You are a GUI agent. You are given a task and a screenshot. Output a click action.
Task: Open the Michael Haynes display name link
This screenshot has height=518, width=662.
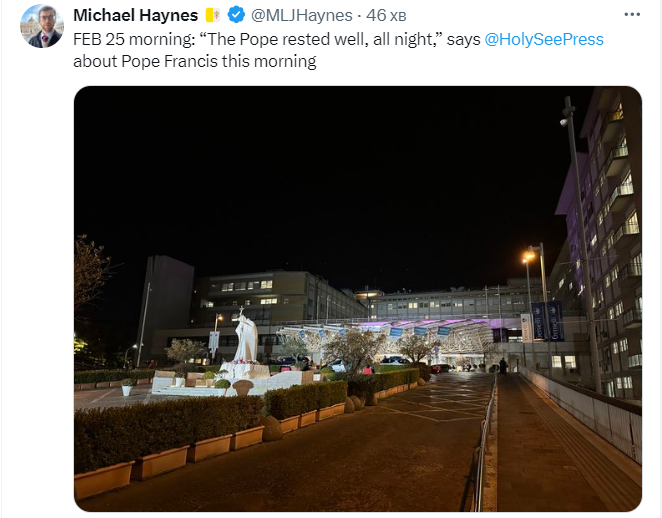pos(136,16)
